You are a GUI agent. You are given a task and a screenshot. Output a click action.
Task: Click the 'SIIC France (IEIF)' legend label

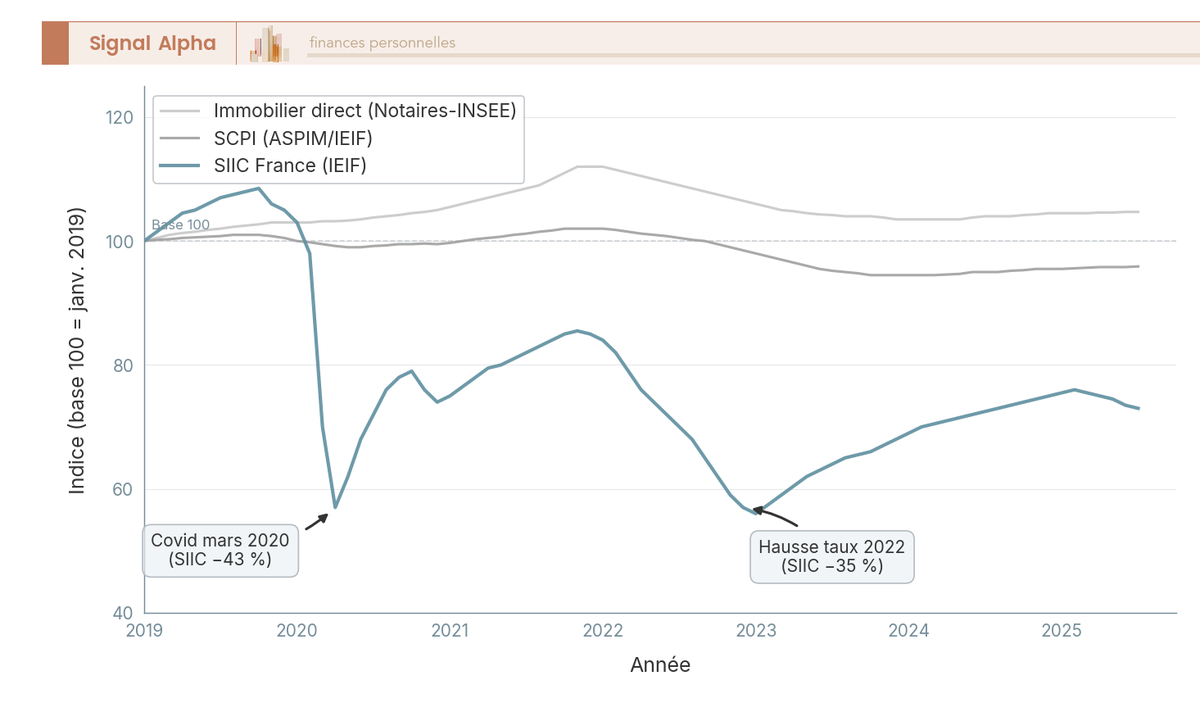[289, 165]
